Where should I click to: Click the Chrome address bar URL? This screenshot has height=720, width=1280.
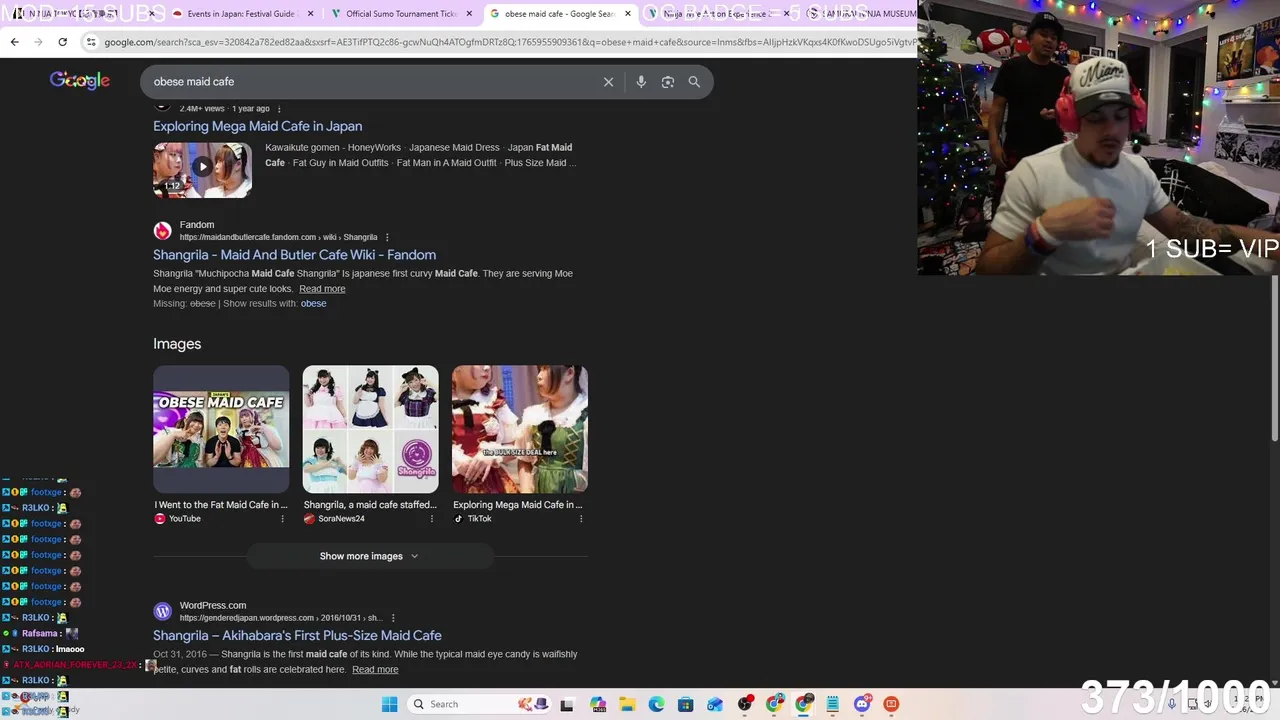pos(508,42)
